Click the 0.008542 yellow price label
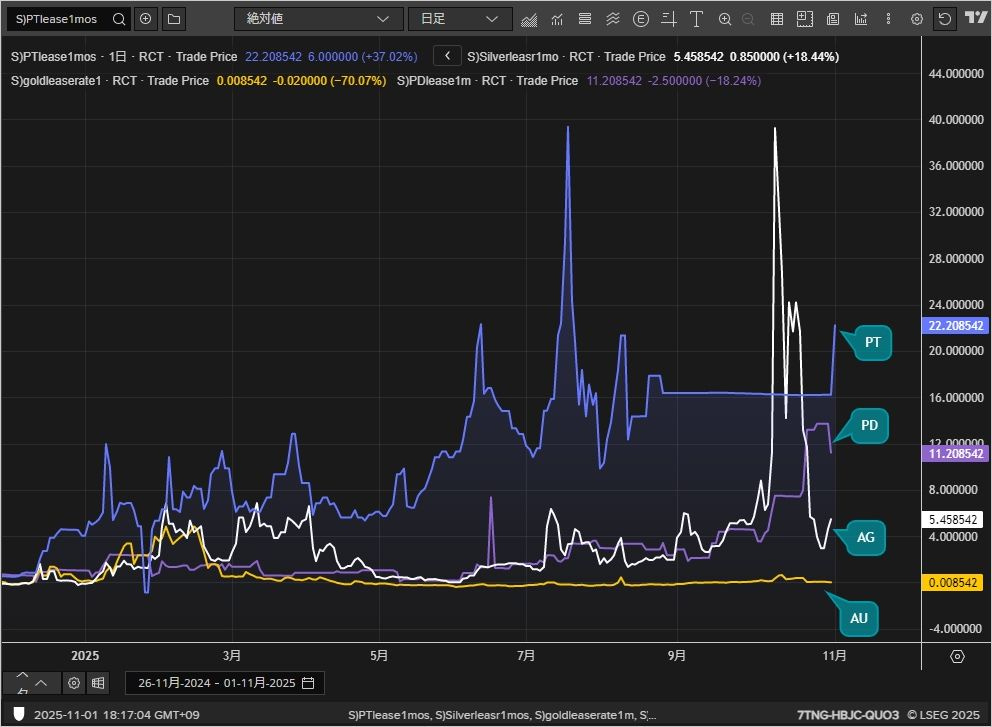 952,583
